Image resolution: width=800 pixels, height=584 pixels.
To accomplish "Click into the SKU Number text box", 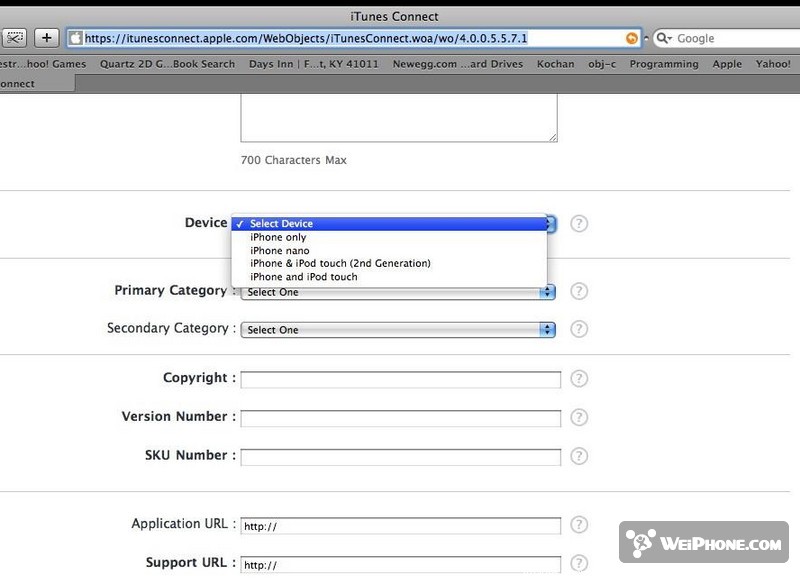I will (400, 457).
